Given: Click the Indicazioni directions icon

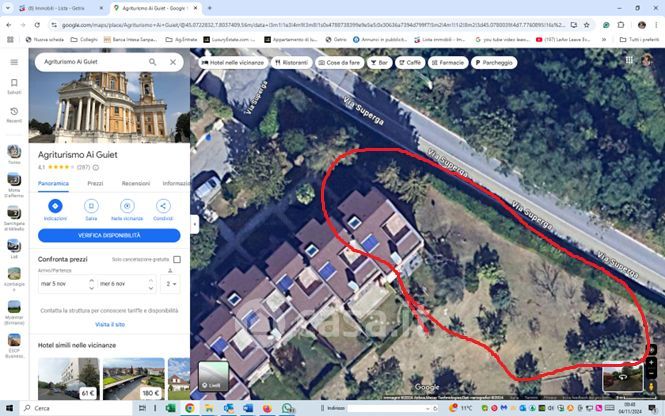Looking at the screenshot, I should (55, 206).
